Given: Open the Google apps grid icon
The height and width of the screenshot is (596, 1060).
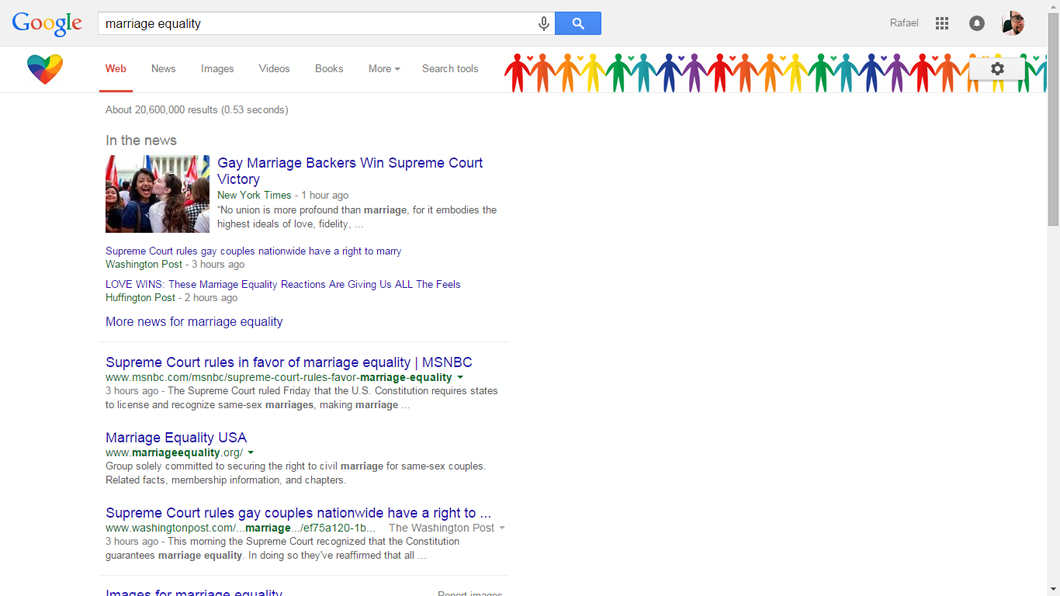Looking at the screenshot, I should pos(941,22).
